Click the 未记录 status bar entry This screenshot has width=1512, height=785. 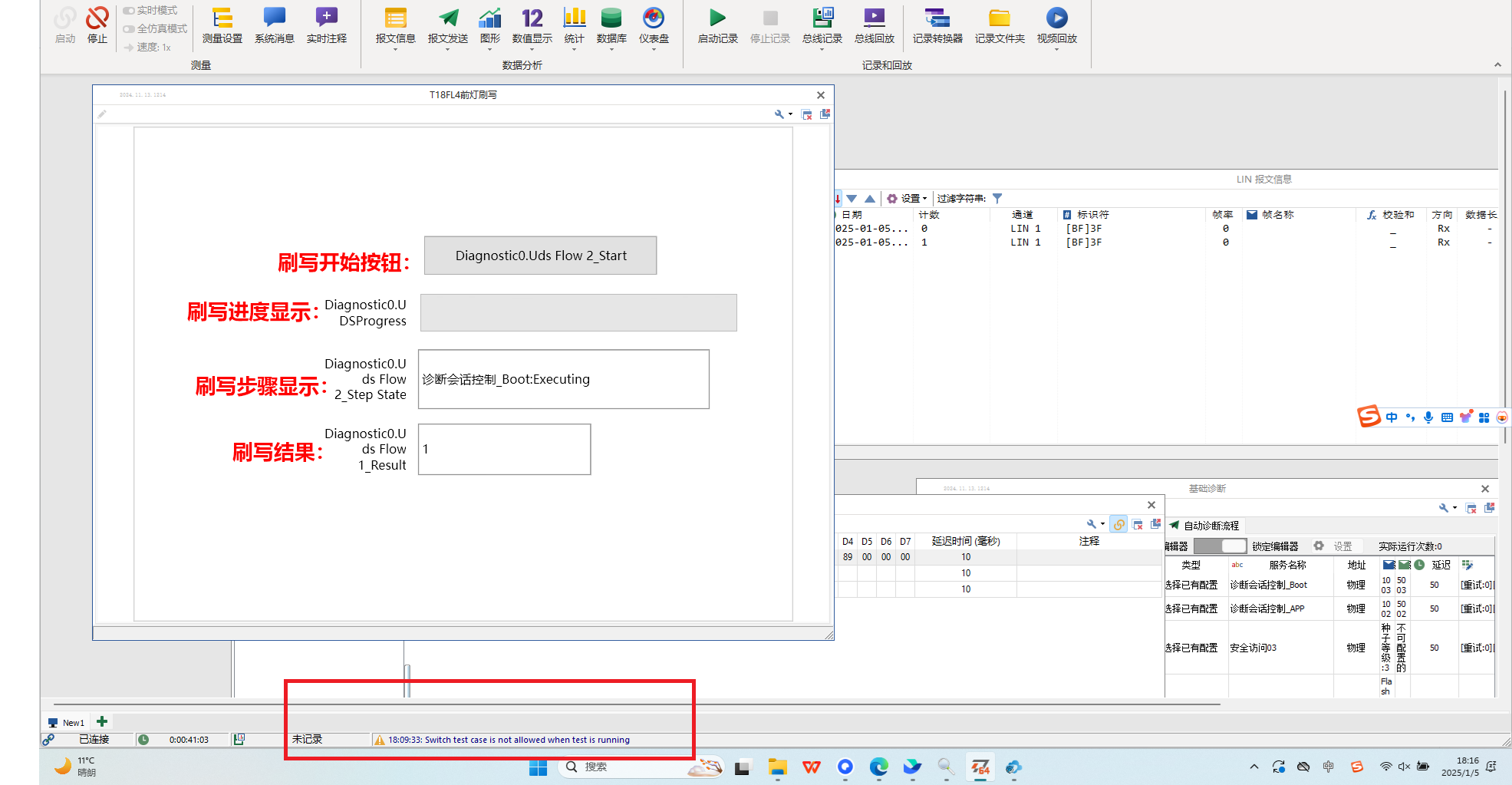pyautogui.click(x=307, y=739)
